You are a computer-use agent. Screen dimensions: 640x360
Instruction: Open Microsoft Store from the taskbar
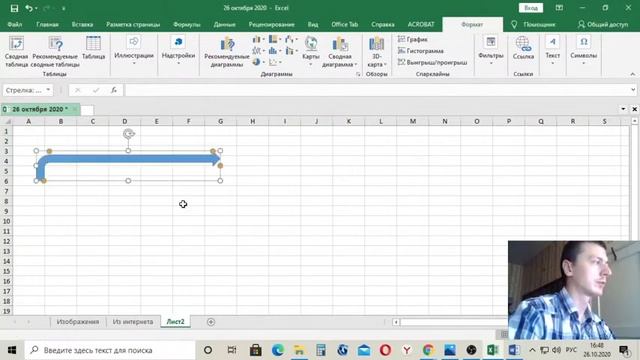pyautogui.click(x=256, y=350)
